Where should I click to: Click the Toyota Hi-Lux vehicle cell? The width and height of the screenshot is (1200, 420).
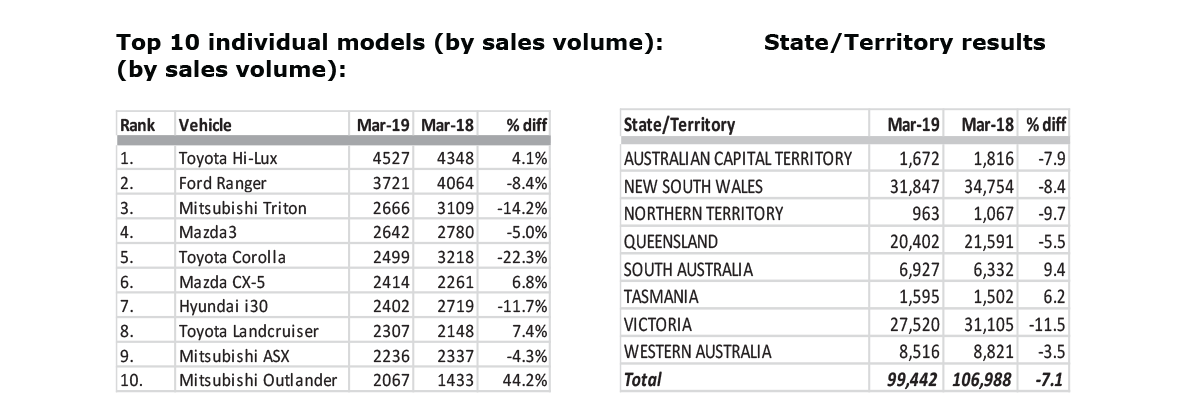coord(216,158)
